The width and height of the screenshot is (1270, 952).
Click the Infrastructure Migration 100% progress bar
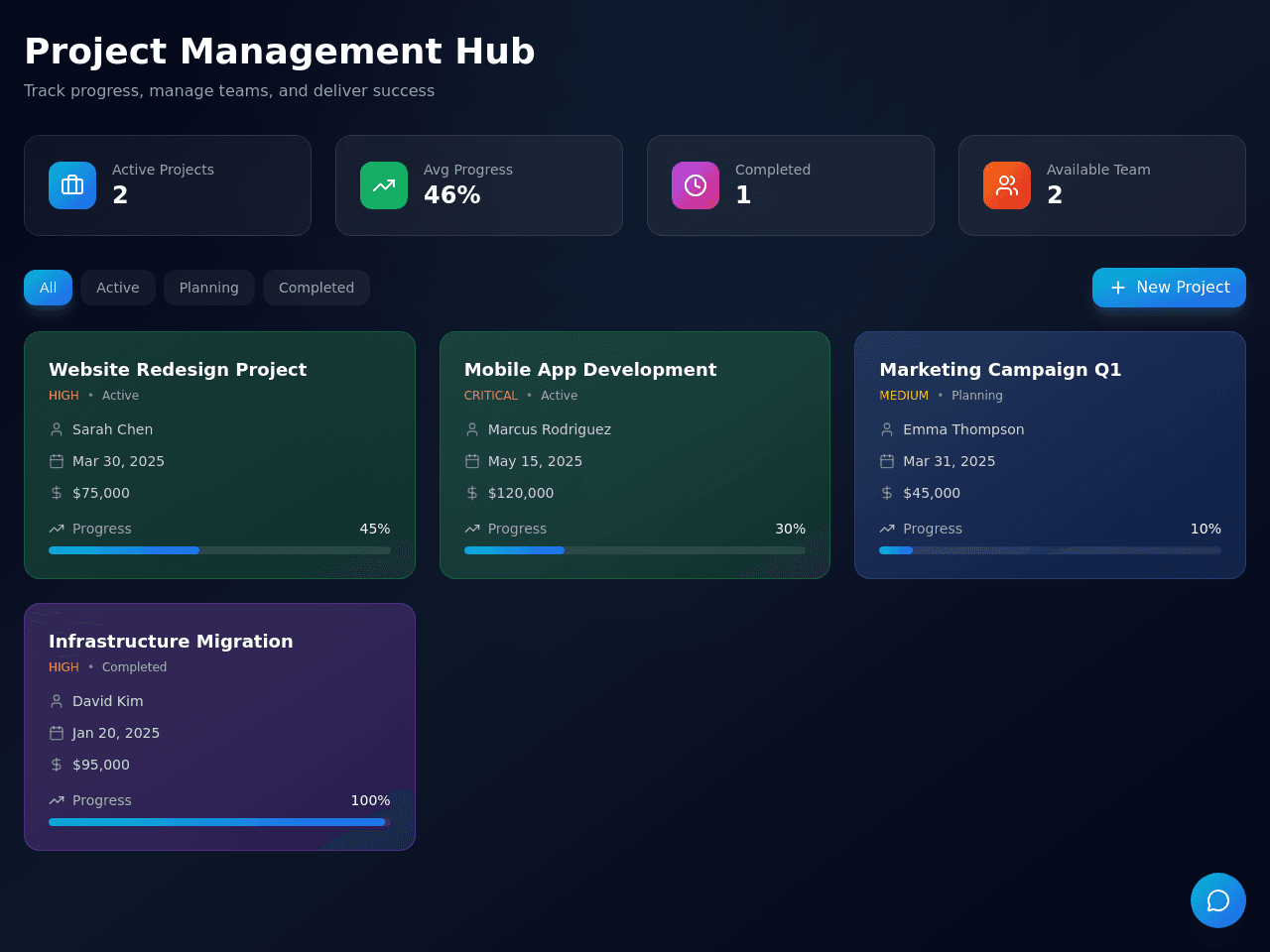(219, 822)
